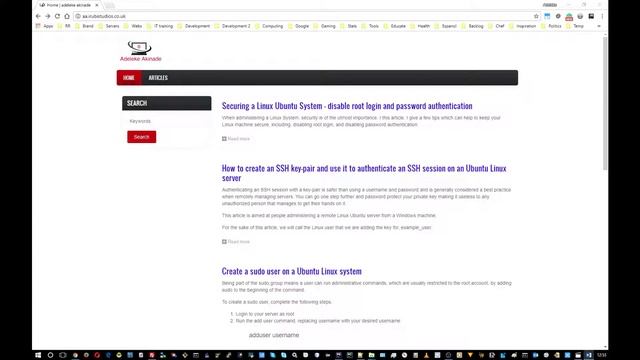
Task: Click the Adeleke Akinade site logo
Action: coord(140,51)
